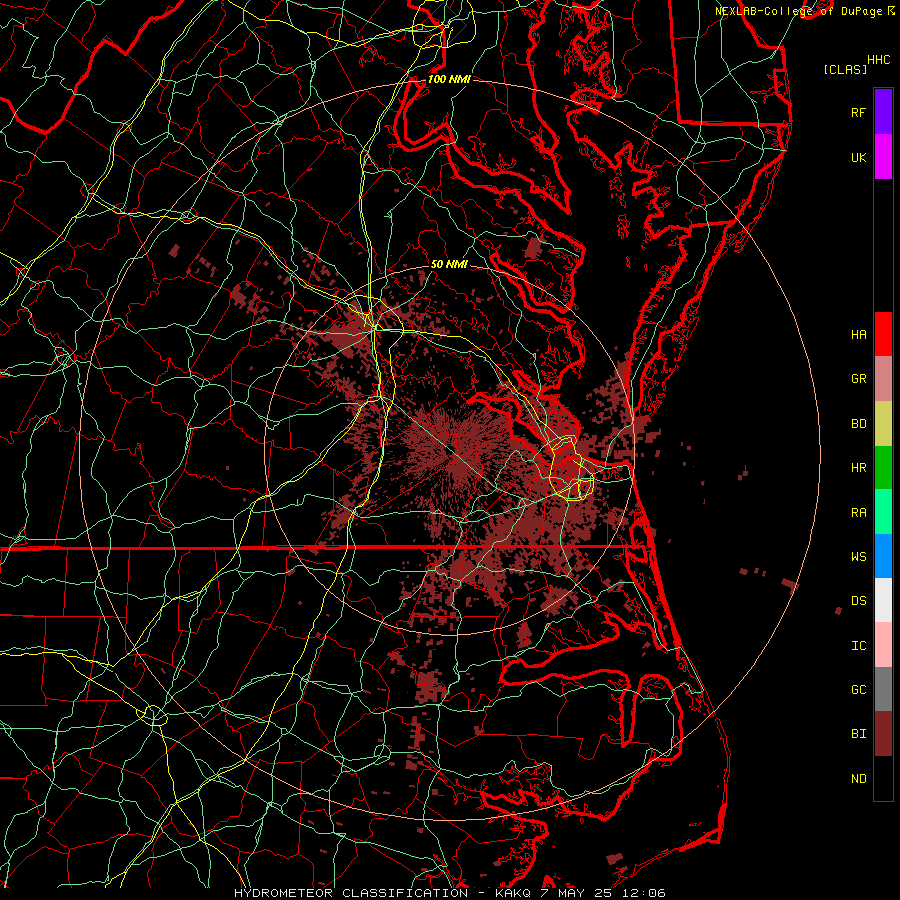Click the HHC product label

click(879, 60)
